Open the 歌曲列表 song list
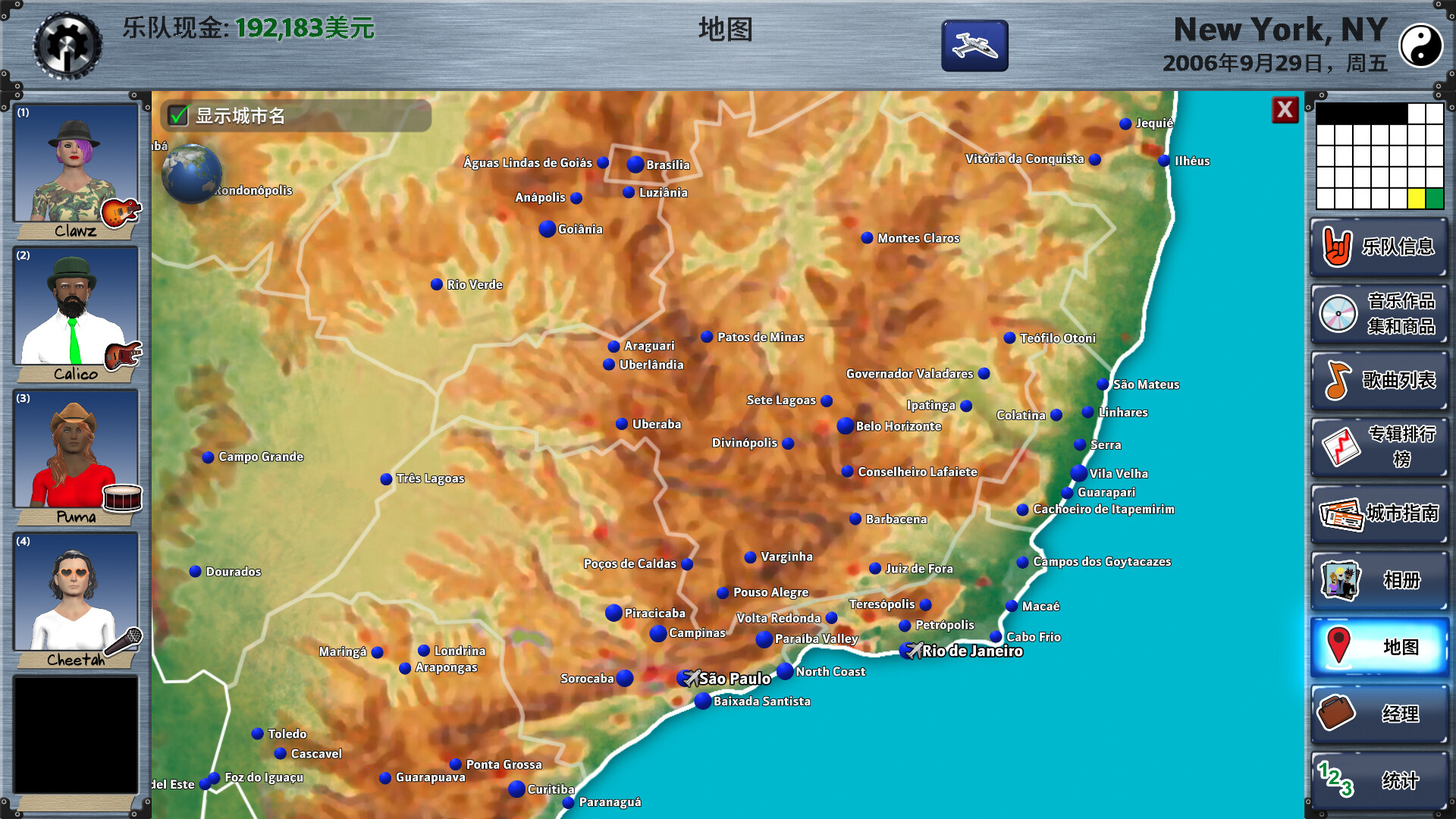Viewport: 1456px width, 819px height. (x=1379, y=380)
